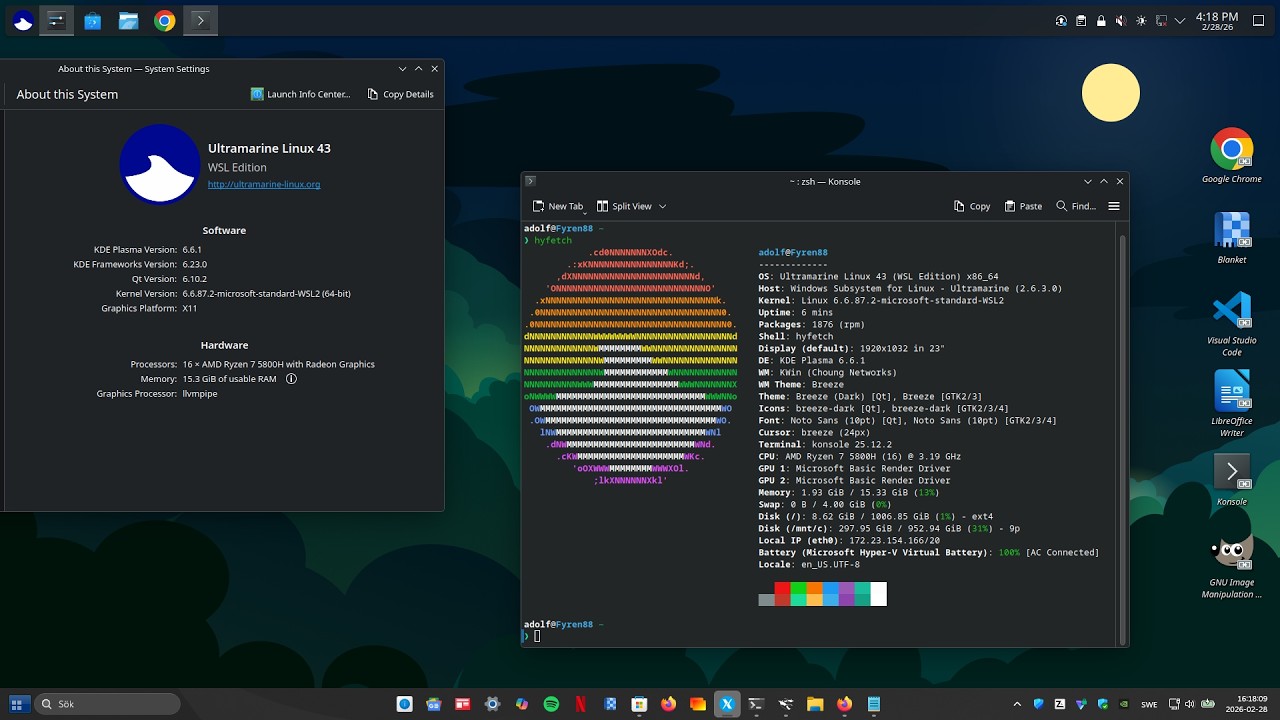
Task: Show memory info via the circled i icon
Action: click(292, 379)
